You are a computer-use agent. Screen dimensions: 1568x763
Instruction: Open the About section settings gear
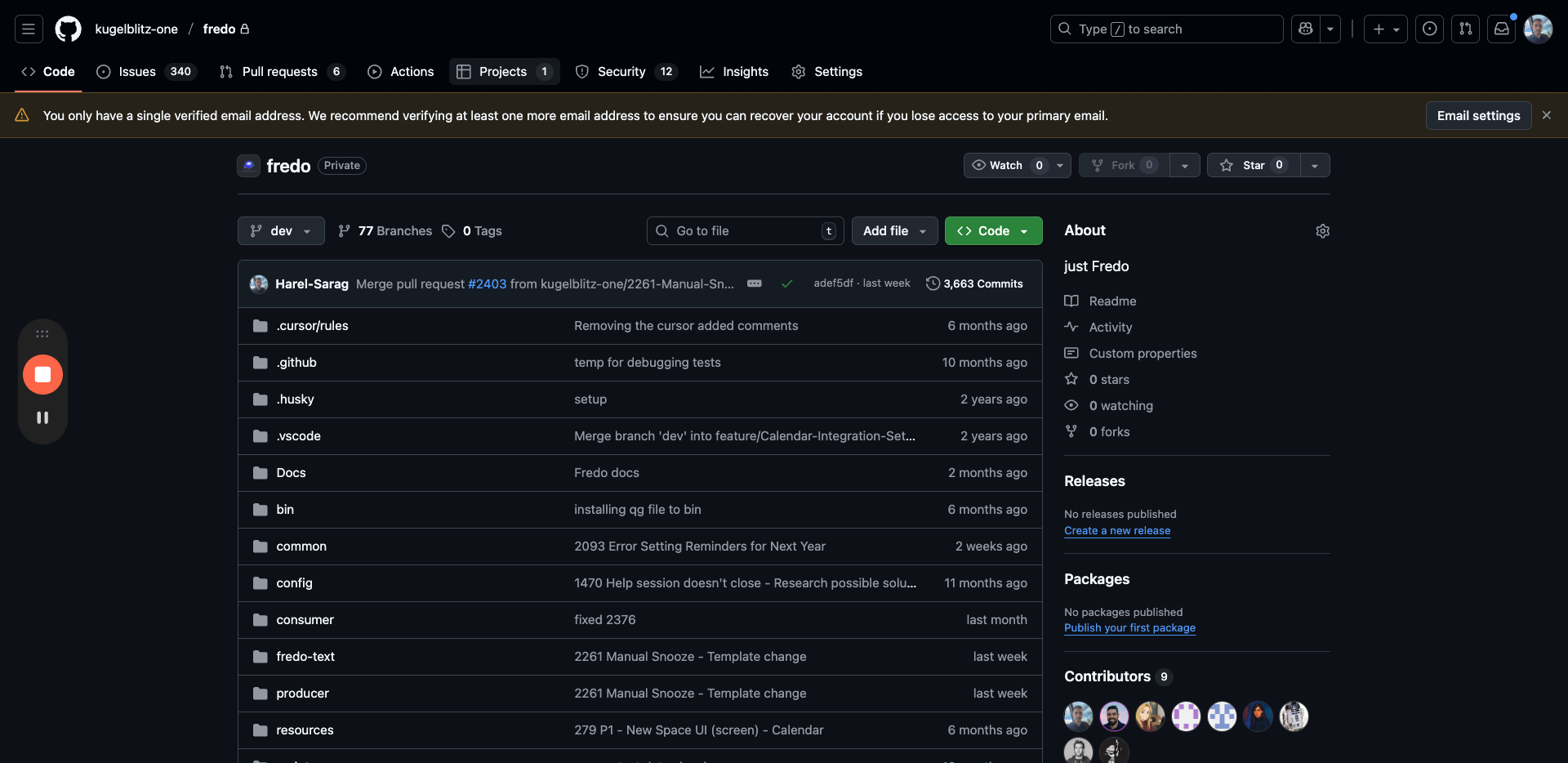click(x=1322, y=231)
